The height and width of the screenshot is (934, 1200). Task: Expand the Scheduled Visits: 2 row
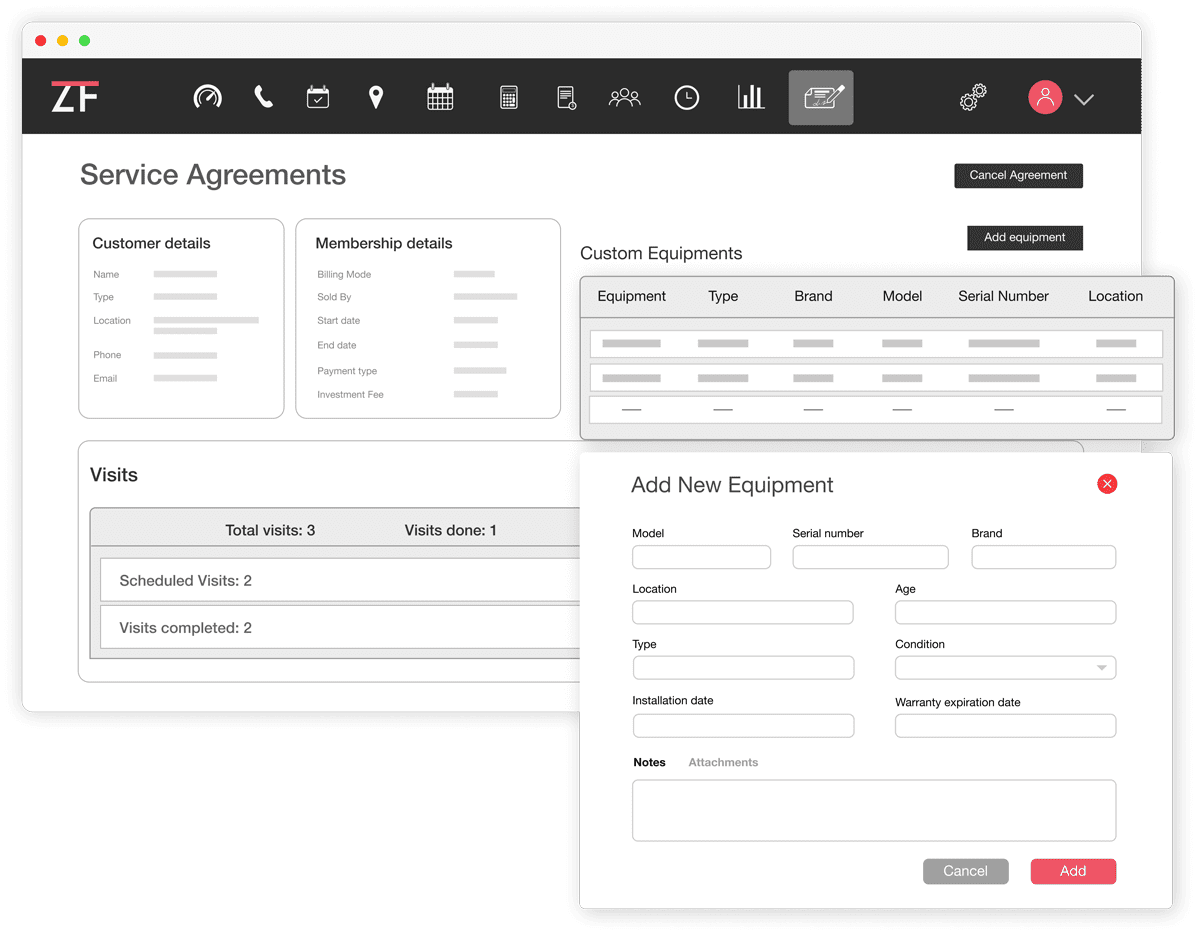point(340,580)
